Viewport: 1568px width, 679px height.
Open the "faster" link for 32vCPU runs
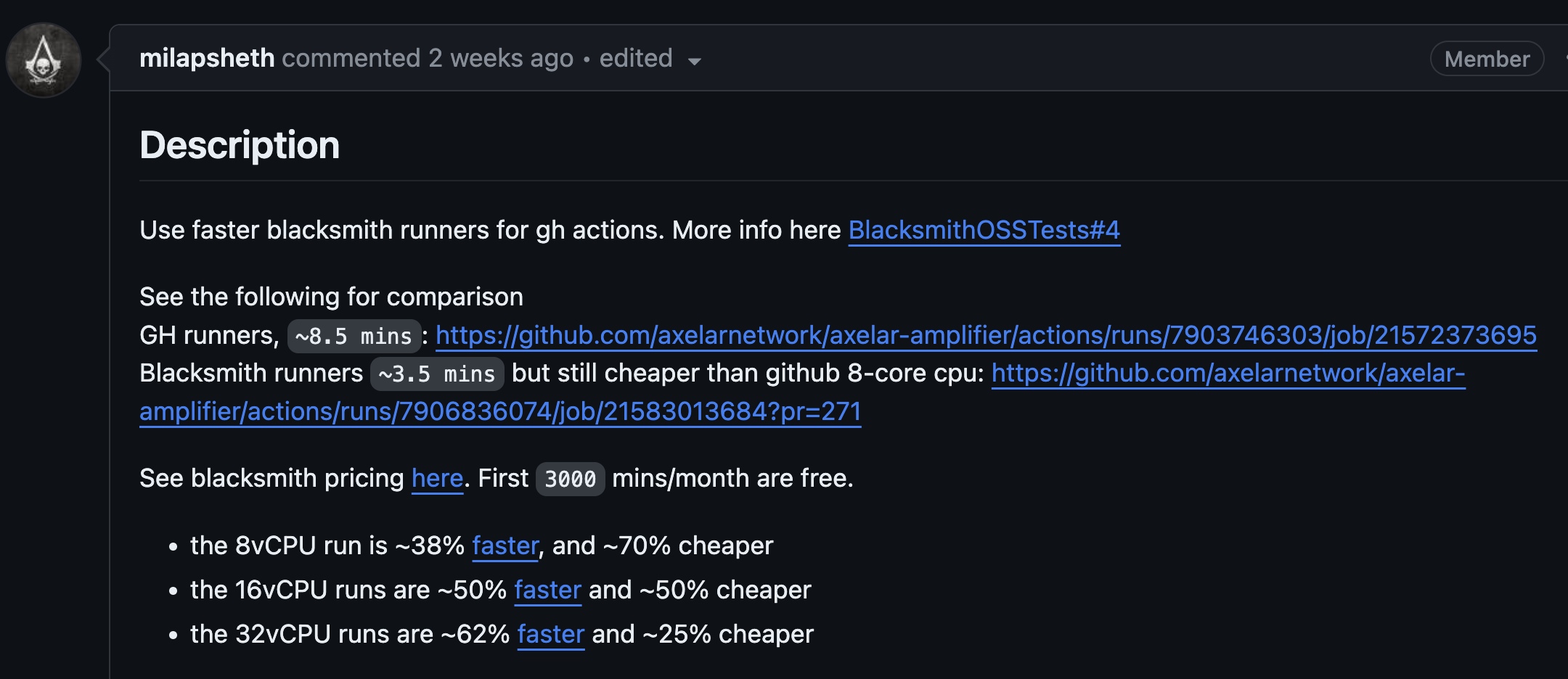click(x=550, y=634)
